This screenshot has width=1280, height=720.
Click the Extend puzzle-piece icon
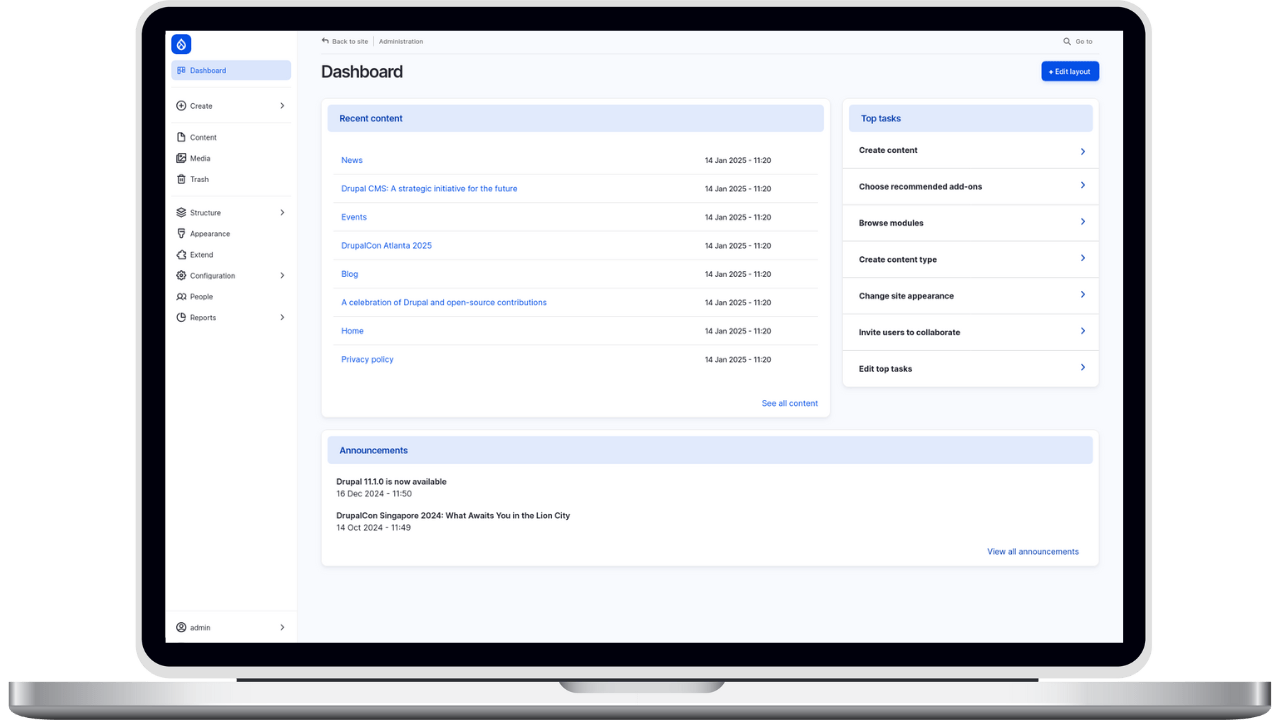(x=181, y=254)
